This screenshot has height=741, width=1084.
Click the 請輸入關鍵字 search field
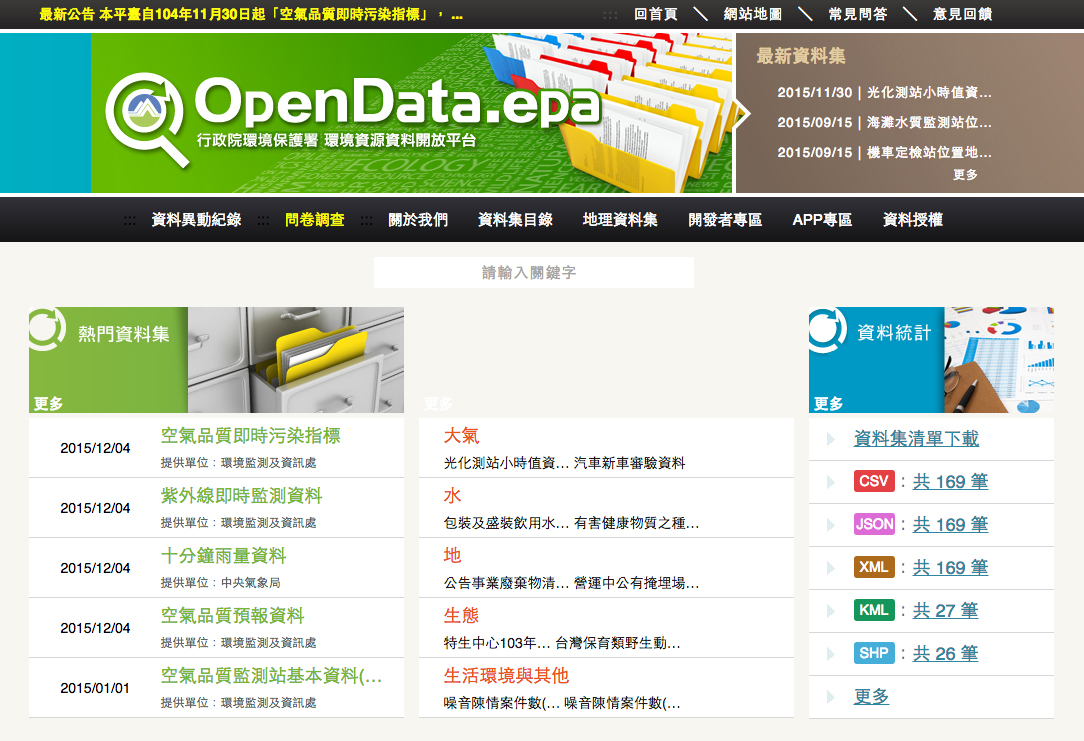534,272
